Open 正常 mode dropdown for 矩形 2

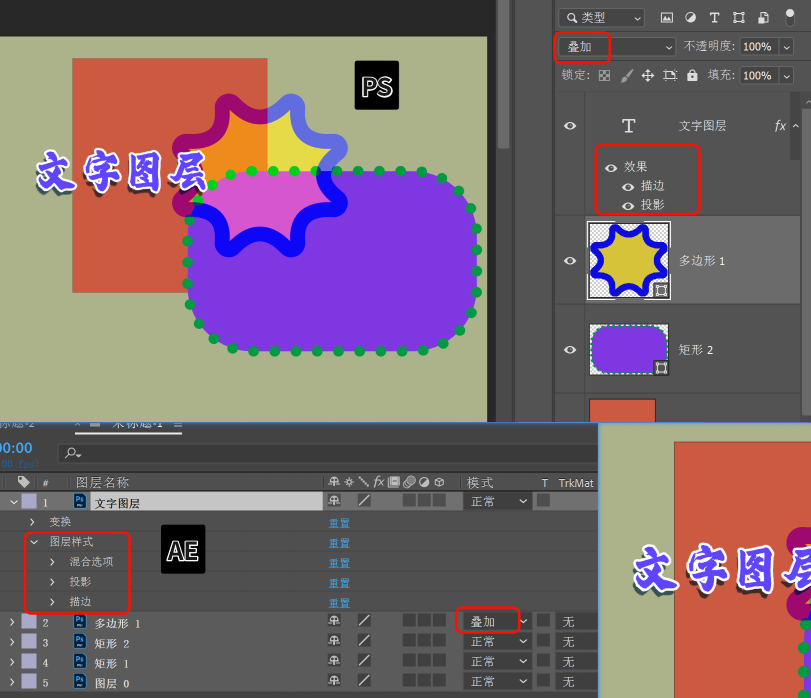tap(498, 642)
